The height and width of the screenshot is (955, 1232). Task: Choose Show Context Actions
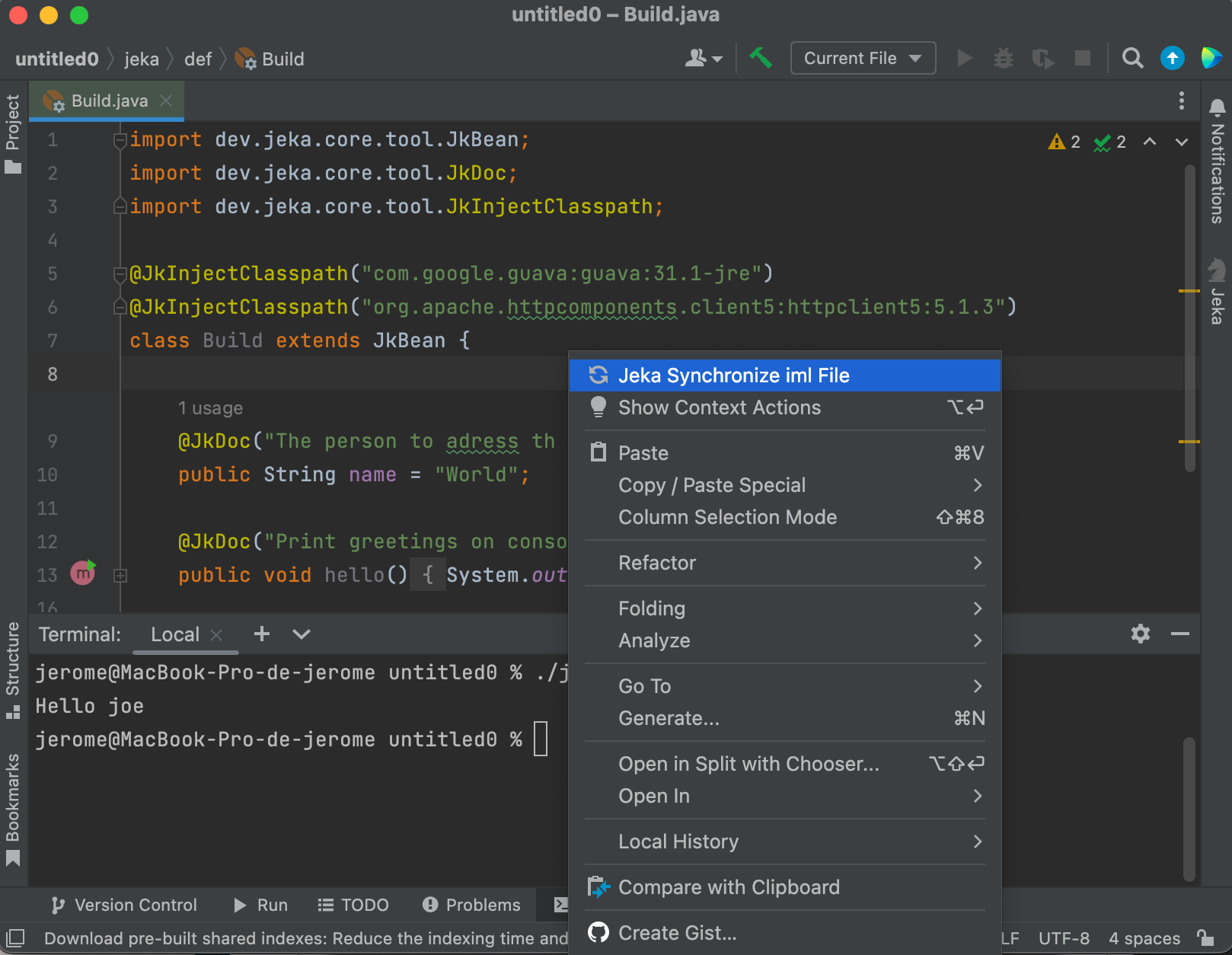(x=785, y=407)
